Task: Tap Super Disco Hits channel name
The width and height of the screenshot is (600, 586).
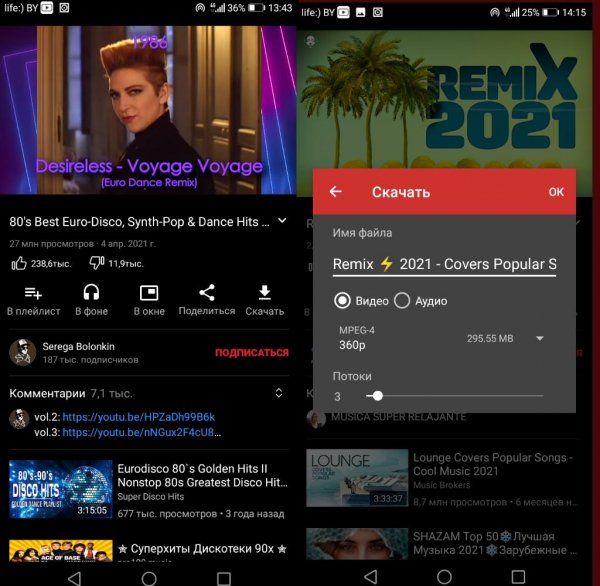Action: (x=151, y=496)
